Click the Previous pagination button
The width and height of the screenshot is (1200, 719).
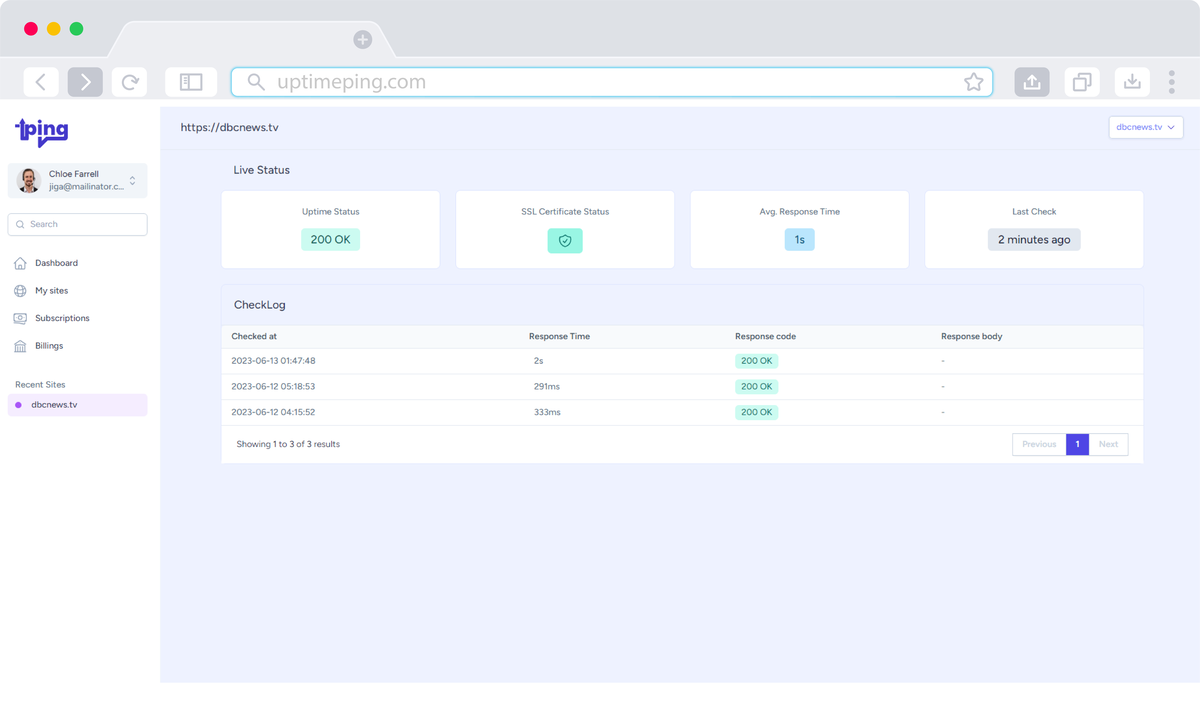(1038, 444)
